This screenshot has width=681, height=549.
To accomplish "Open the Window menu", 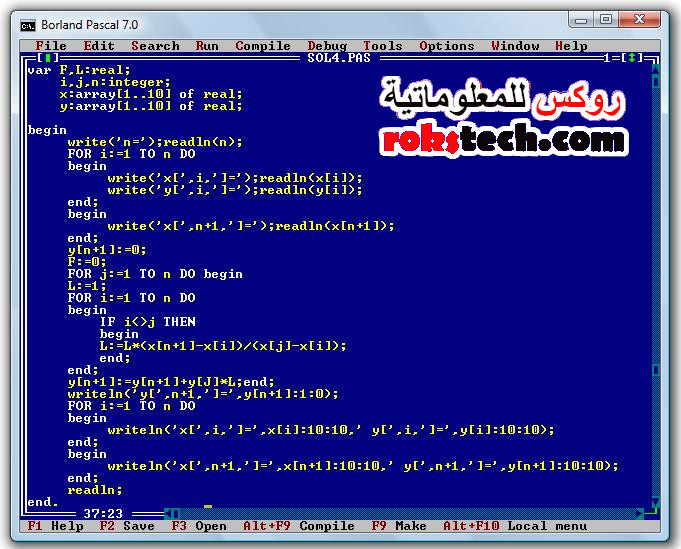I will (x=515, y=46).
